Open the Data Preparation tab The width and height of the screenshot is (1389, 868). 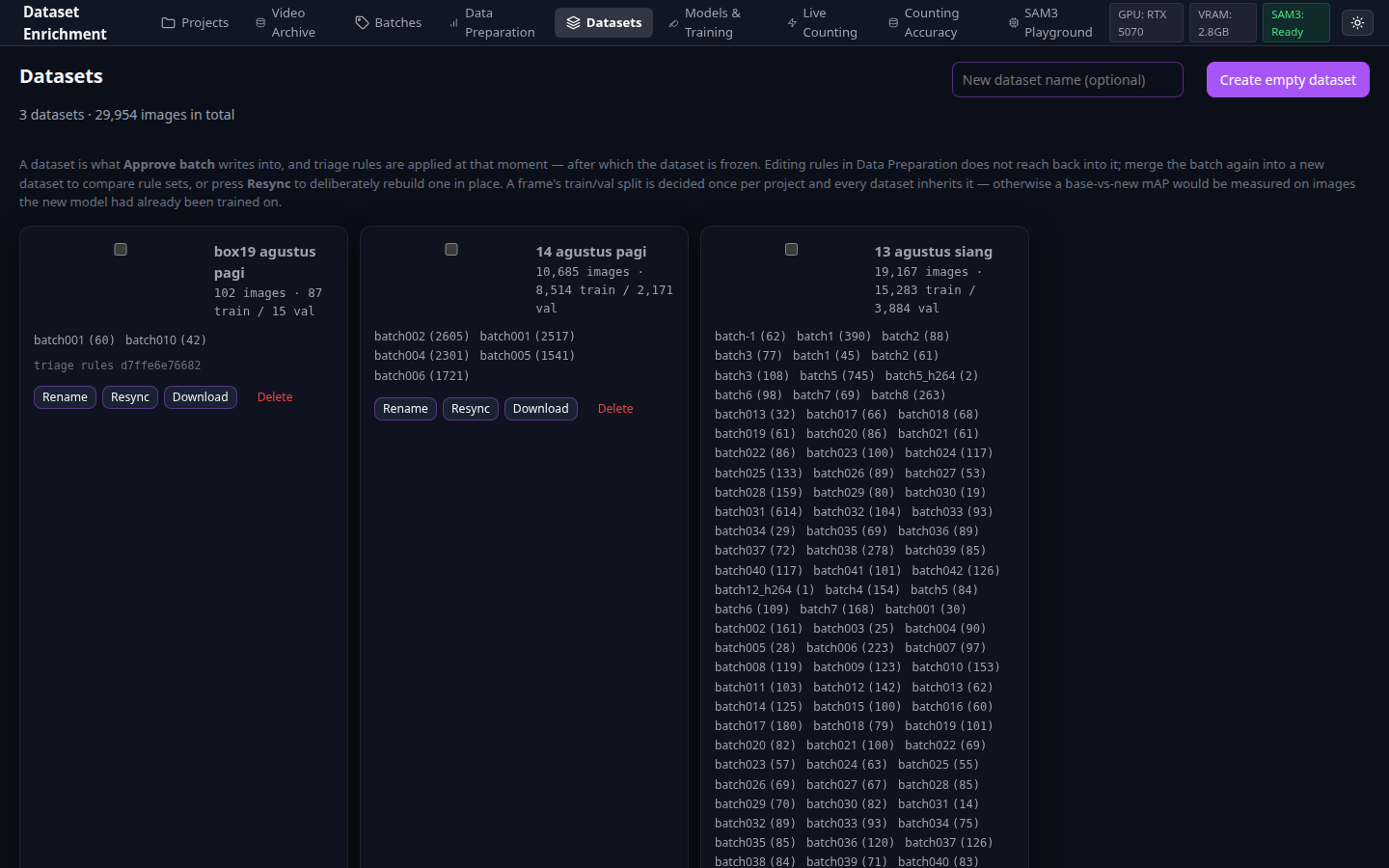pos(492,22)
